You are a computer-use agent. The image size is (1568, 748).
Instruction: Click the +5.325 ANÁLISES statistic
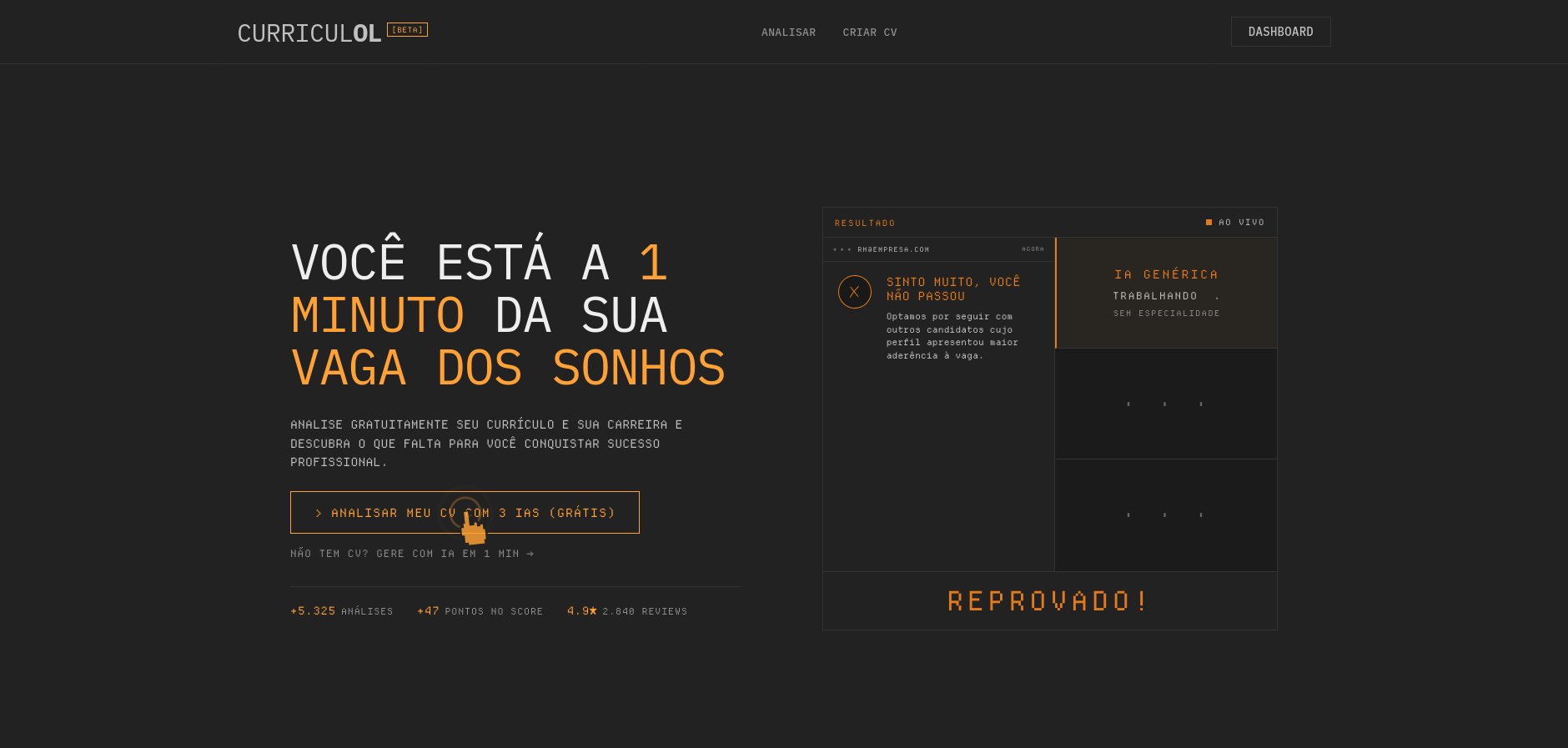[342, 611]
